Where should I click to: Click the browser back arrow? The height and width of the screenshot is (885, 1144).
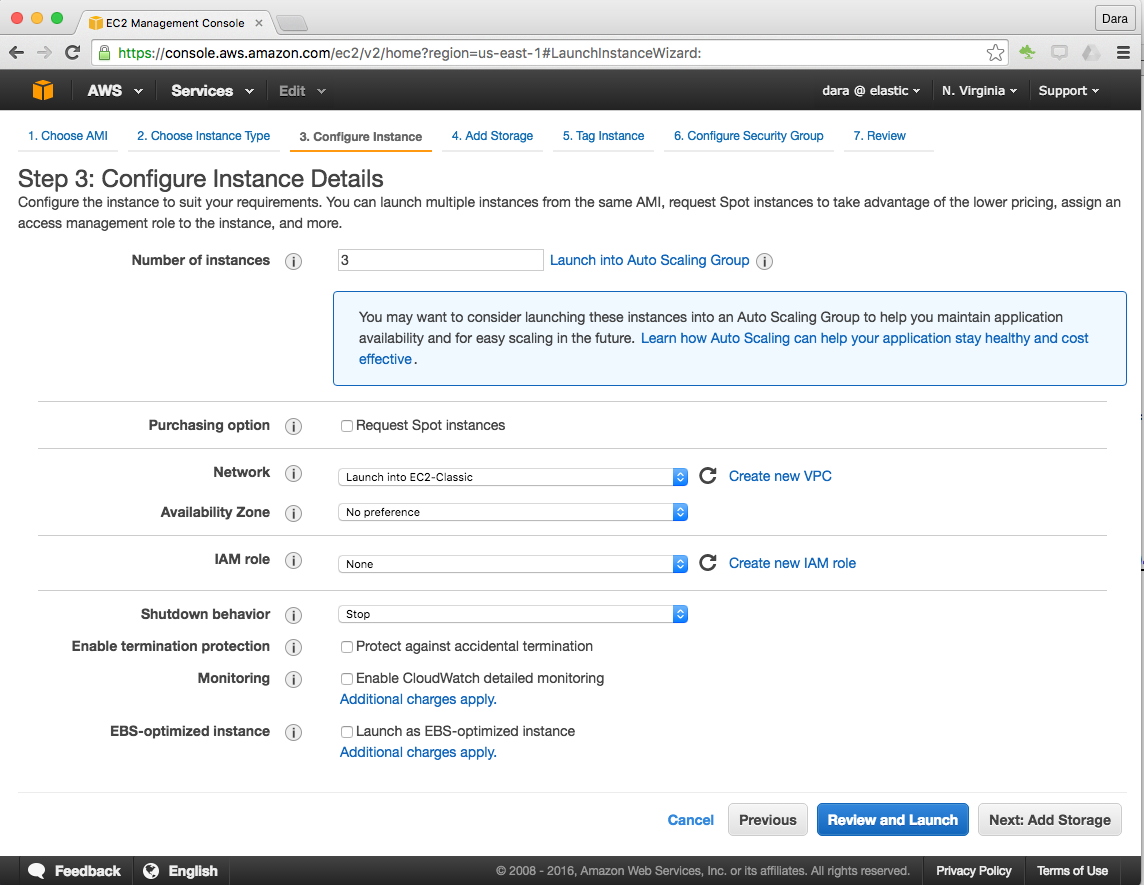17,53
